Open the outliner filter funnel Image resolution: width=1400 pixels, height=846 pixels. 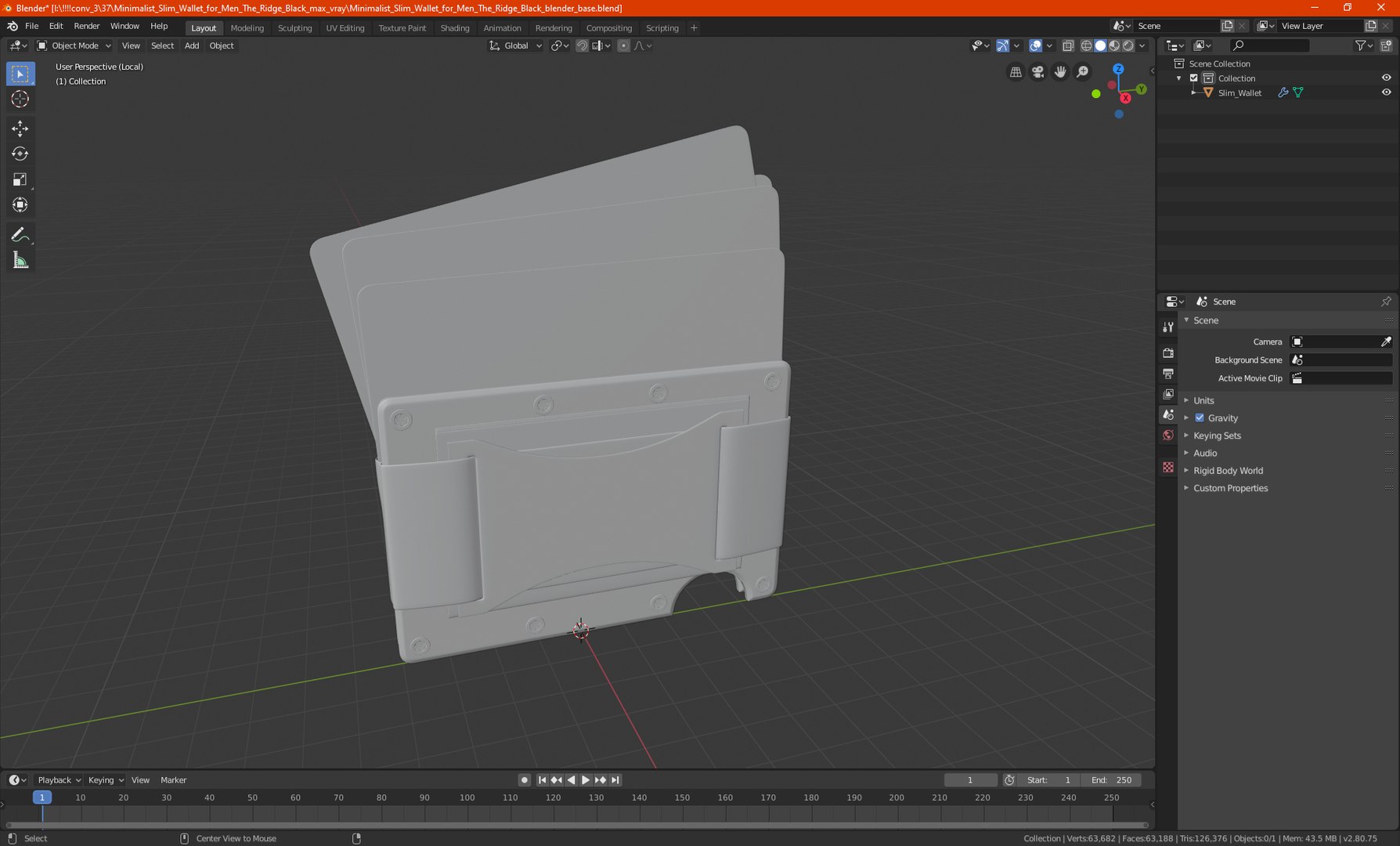coord(1361,45)
